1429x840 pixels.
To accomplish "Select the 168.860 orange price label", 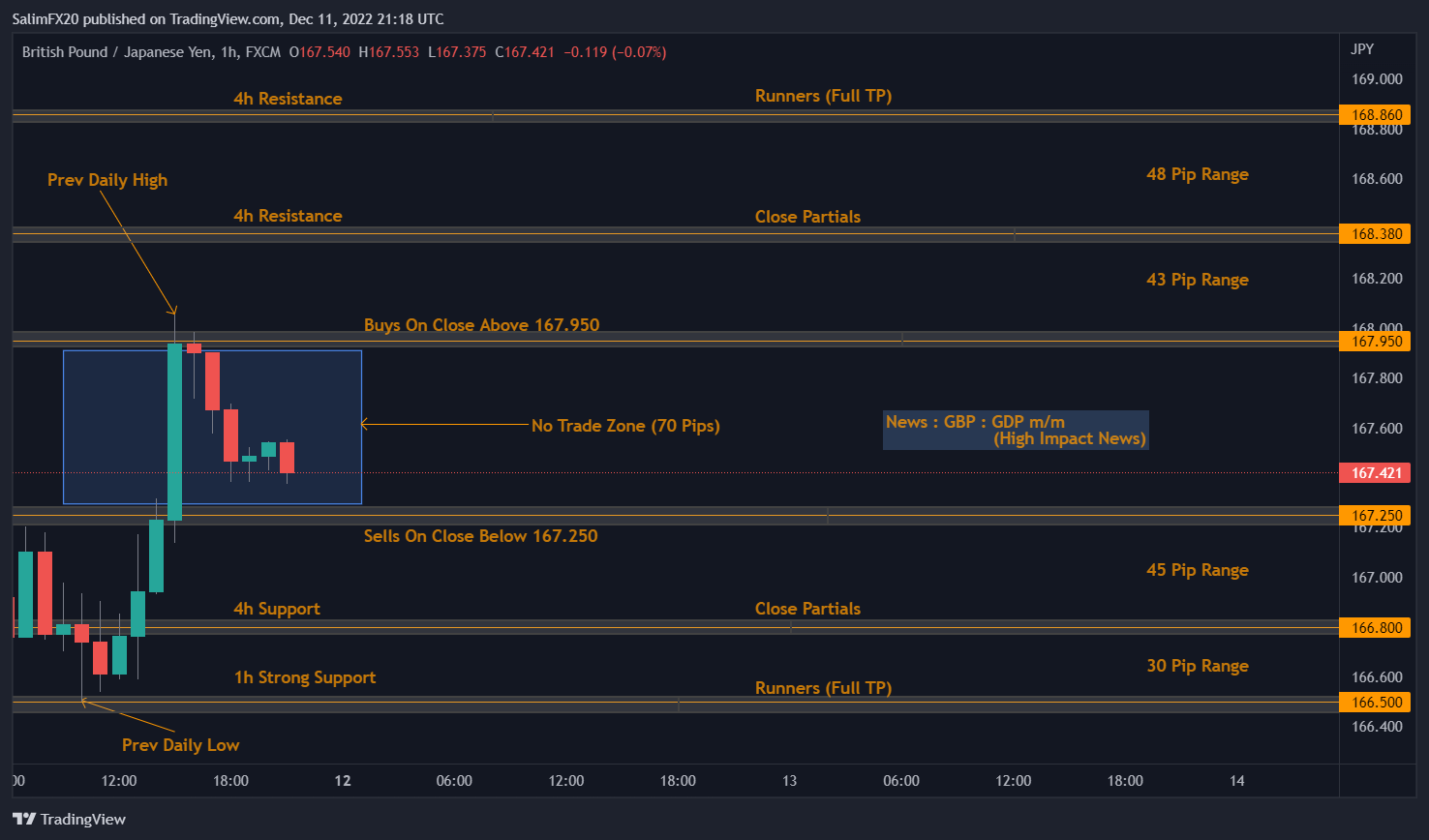I will pyautogui.click(x=1376, y=115).
